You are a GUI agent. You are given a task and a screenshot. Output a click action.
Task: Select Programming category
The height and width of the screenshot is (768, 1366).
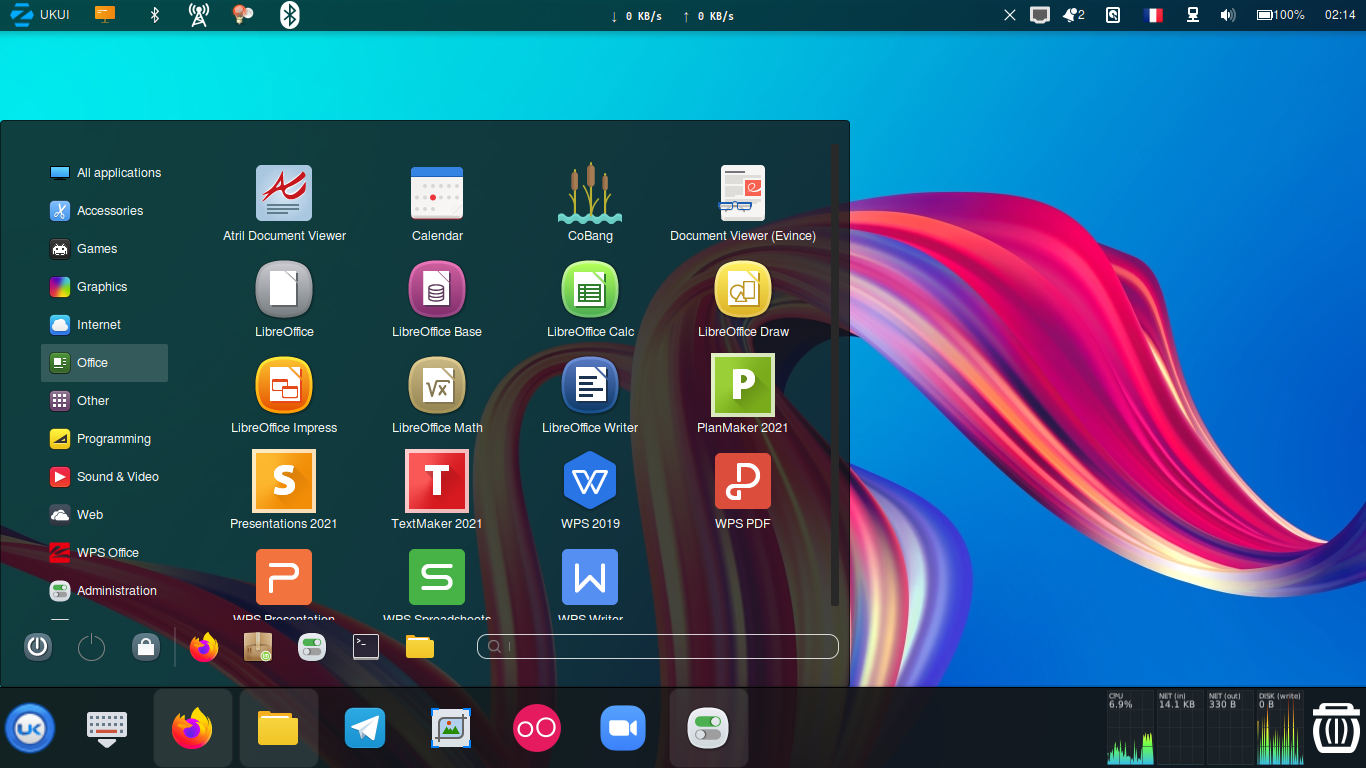click(x=104, y=439)
